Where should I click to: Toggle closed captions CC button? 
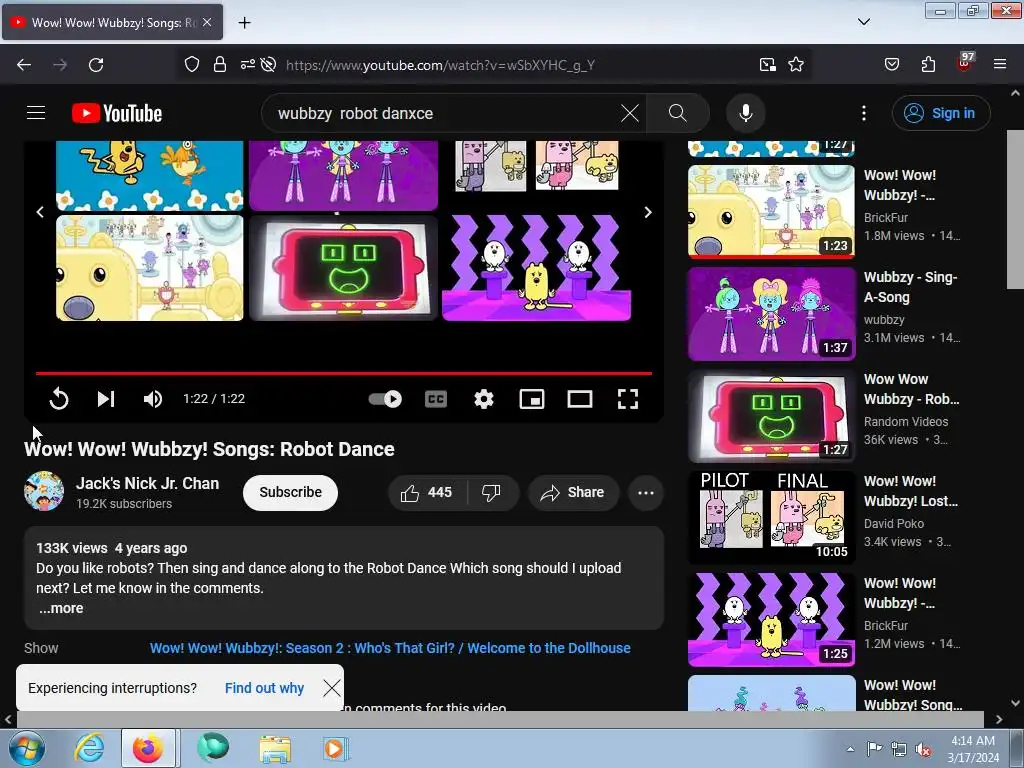[x=436, y=398]
